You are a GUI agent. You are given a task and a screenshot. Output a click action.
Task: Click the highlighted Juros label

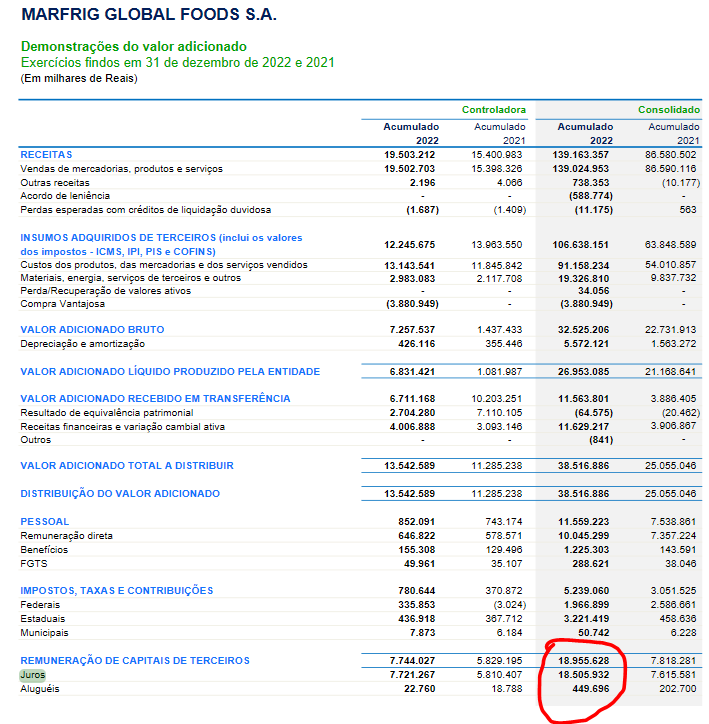pos(33,675)
